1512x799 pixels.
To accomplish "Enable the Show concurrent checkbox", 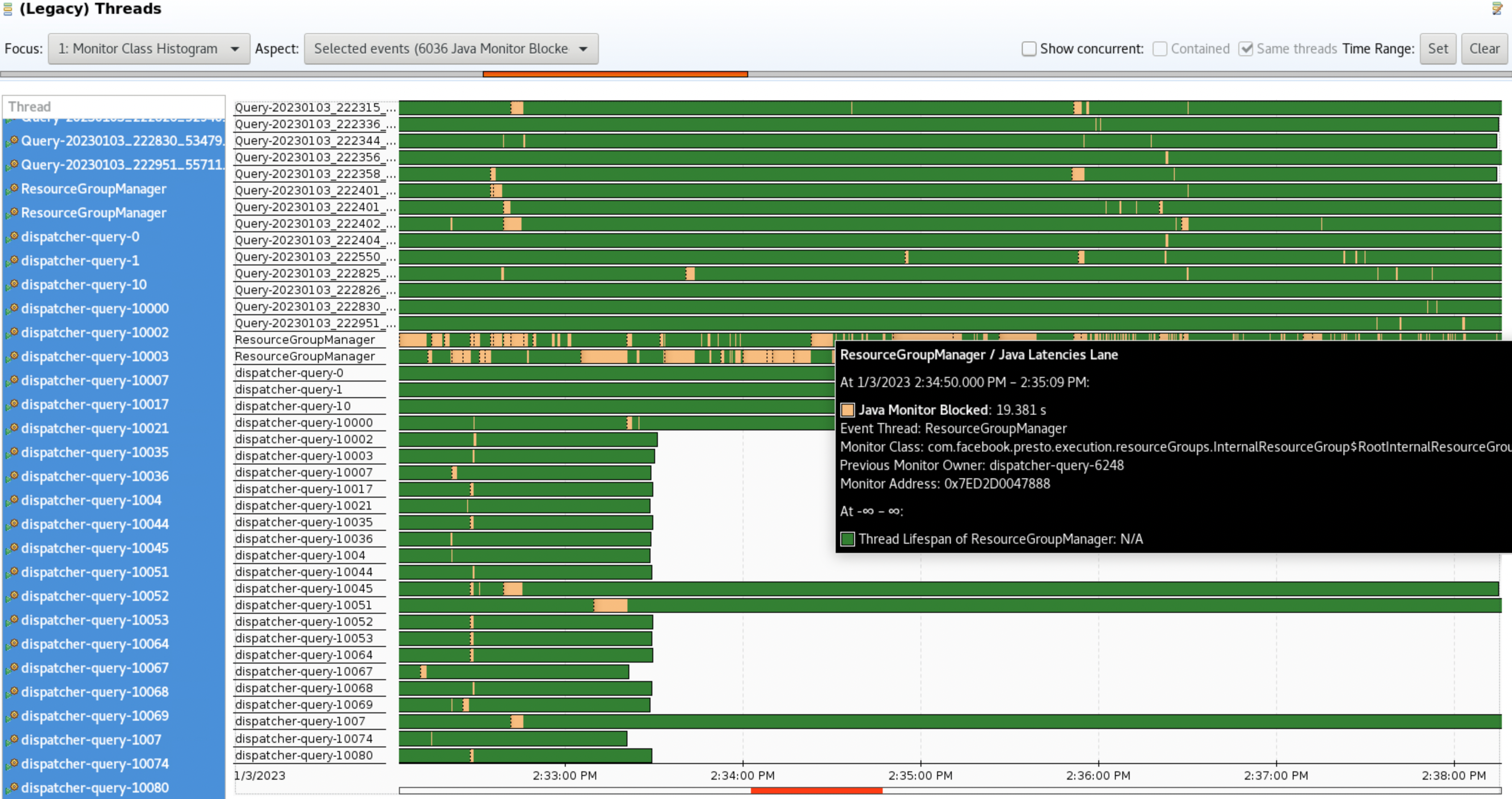I will (1028, 49).
